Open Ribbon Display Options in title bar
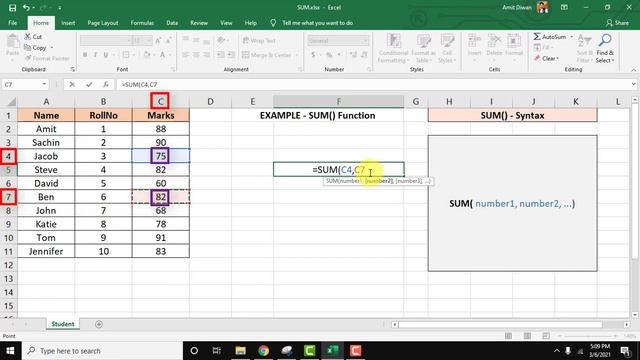The height and width of the screenshot is (360, 640). (564, 7)
